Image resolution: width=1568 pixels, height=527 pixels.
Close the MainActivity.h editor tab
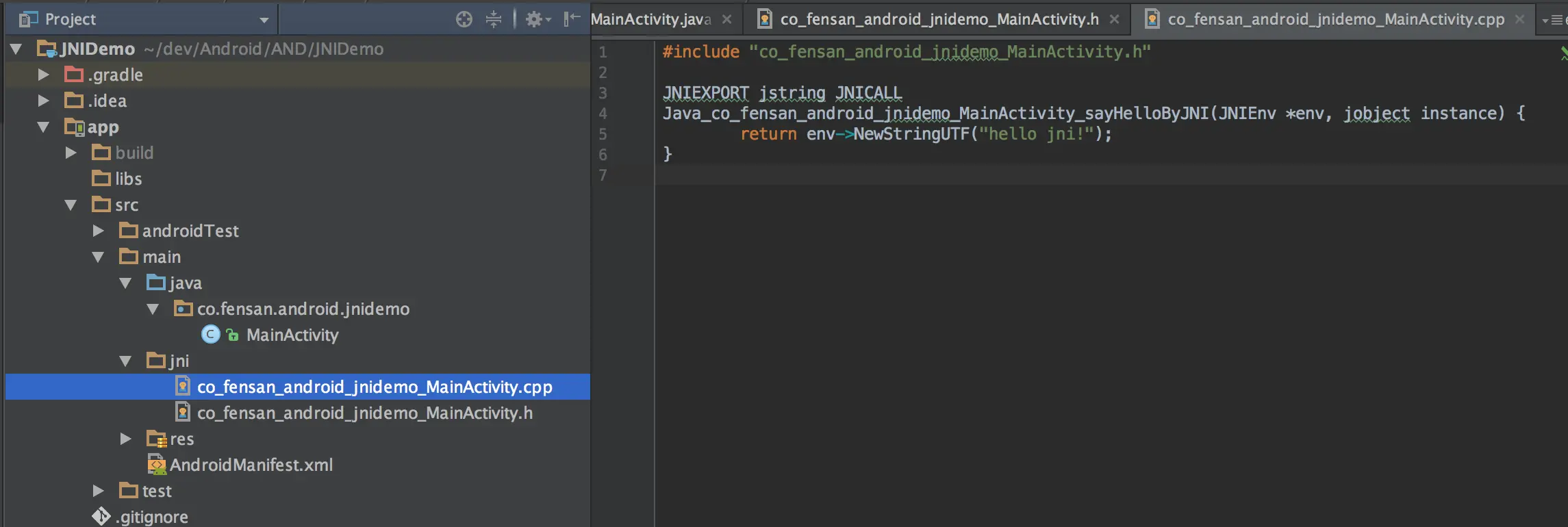click(1115, 19)
